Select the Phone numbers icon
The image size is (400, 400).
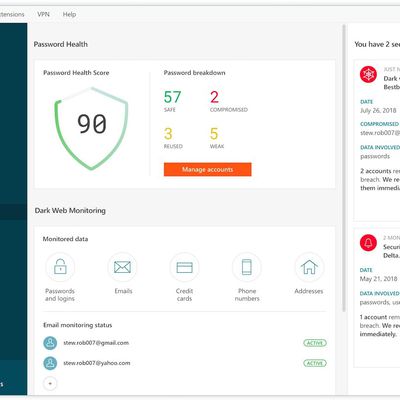(247, 267)
